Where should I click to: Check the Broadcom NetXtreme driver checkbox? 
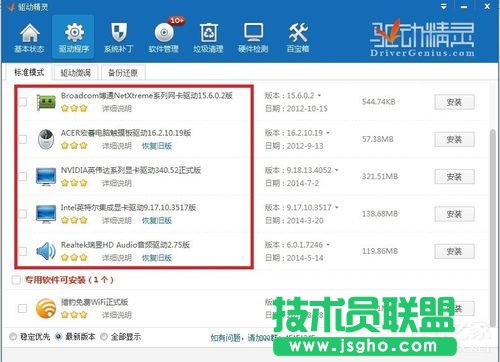22,102
